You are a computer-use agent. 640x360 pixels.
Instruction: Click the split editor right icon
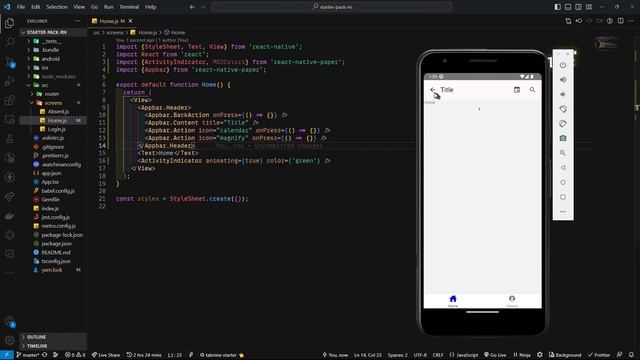[x=620, y=21]
